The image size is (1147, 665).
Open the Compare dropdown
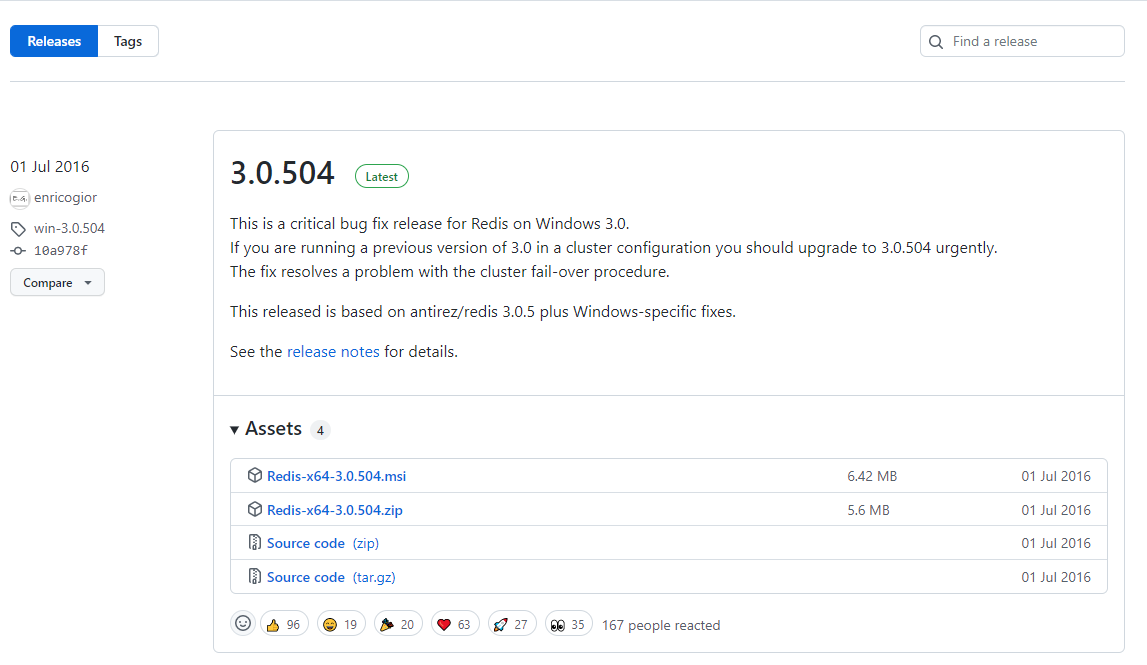(x=57, y=282)
